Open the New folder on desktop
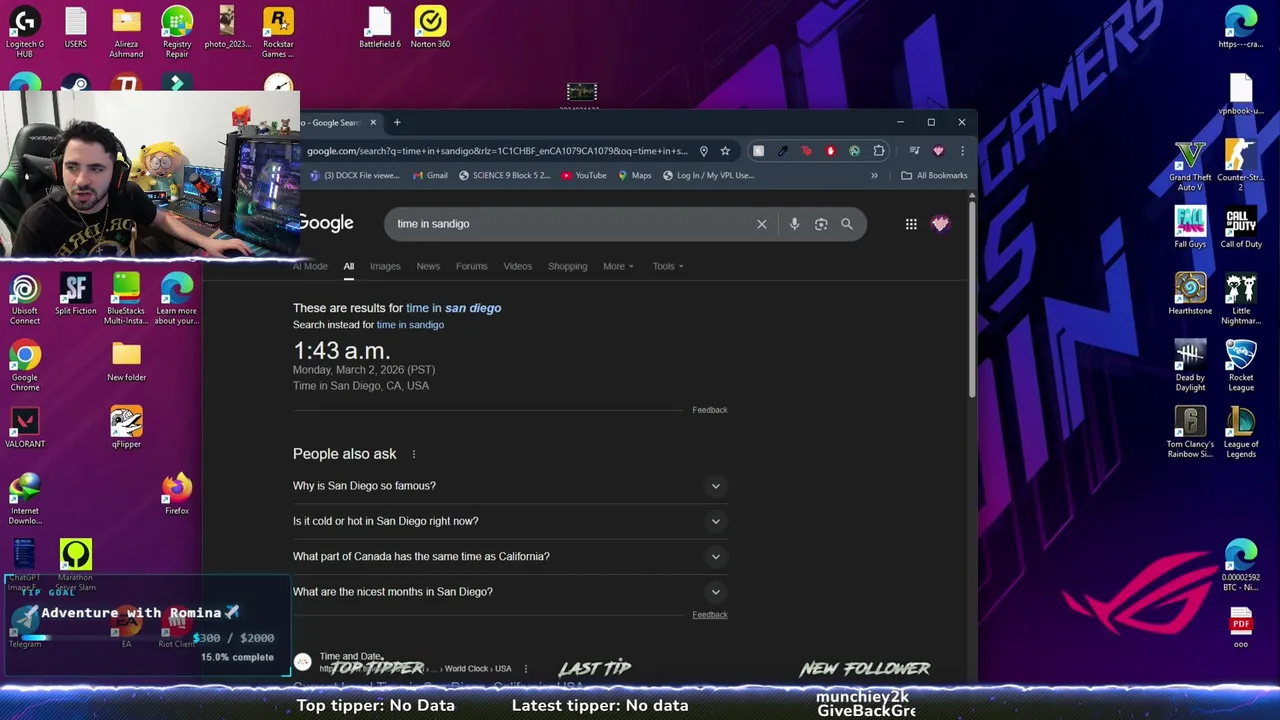The width and height of the screenshot is (1280, 720). [x=126, y=362]
